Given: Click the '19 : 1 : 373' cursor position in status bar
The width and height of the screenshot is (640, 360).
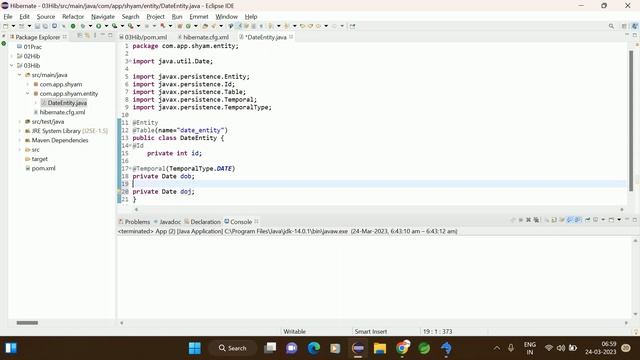Looking at the screenshot, I should (437, 331).
